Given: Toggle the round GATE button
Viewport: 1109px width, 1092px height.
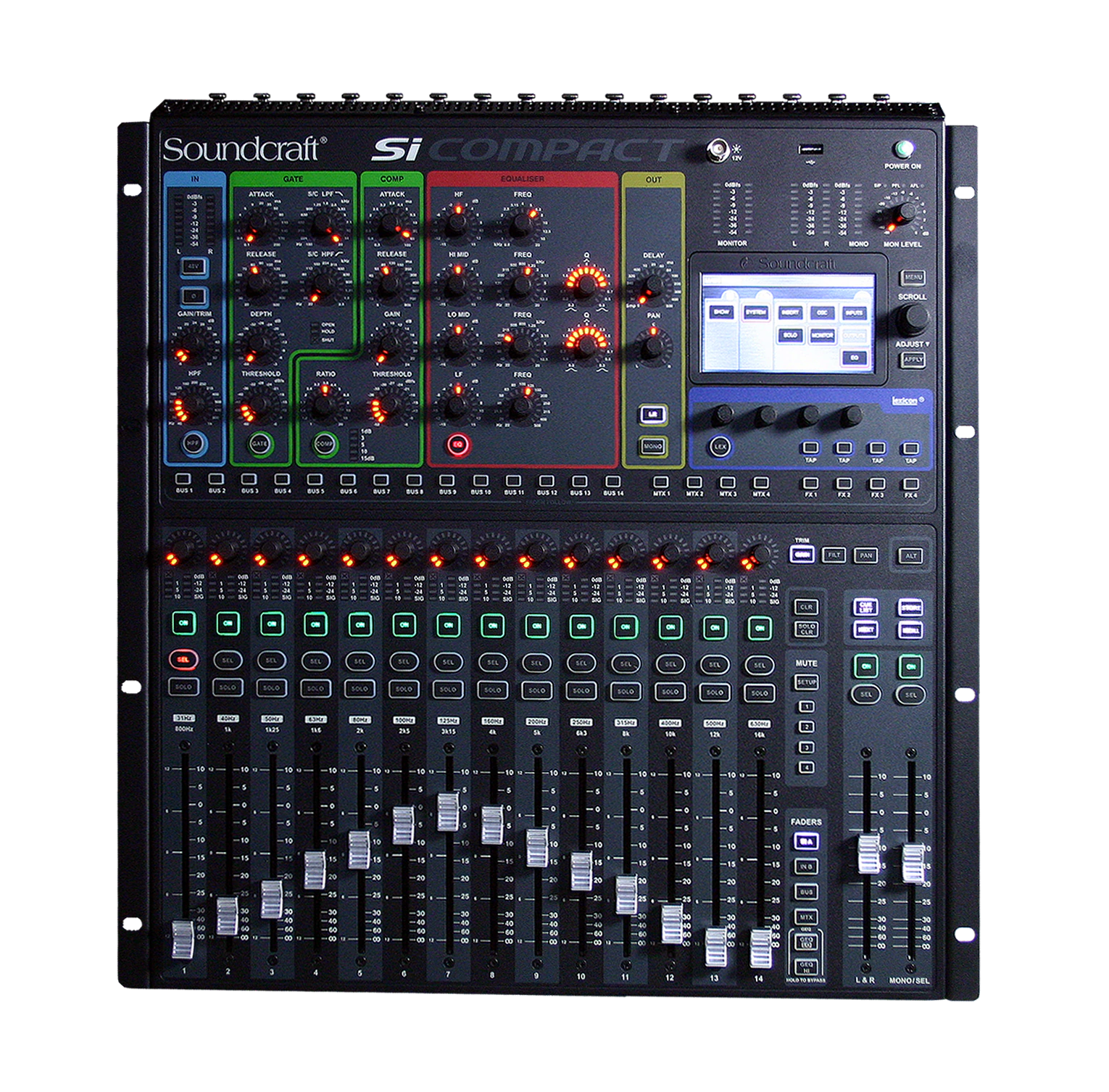Looking at the screenshot, I should click(259, 443).
